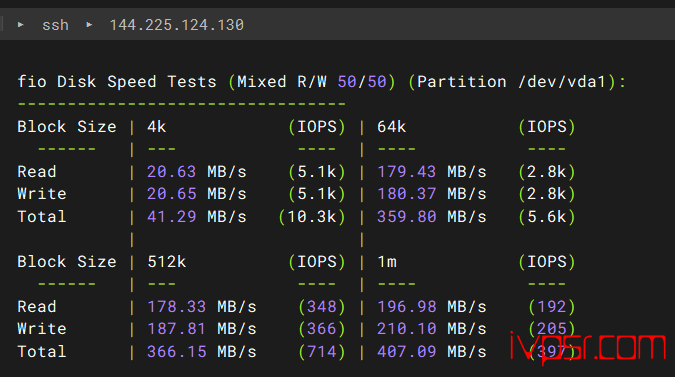Viewport: 675px width, 377px height.
Task: Click 512k total value 366.15
Action: [176, 352]
